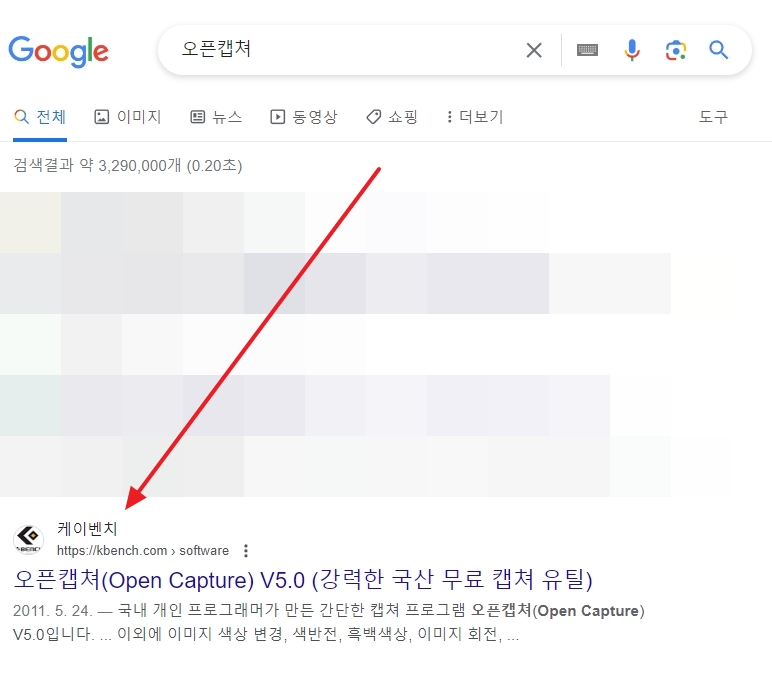Switch to the 동영상 tab

point(304,117)
